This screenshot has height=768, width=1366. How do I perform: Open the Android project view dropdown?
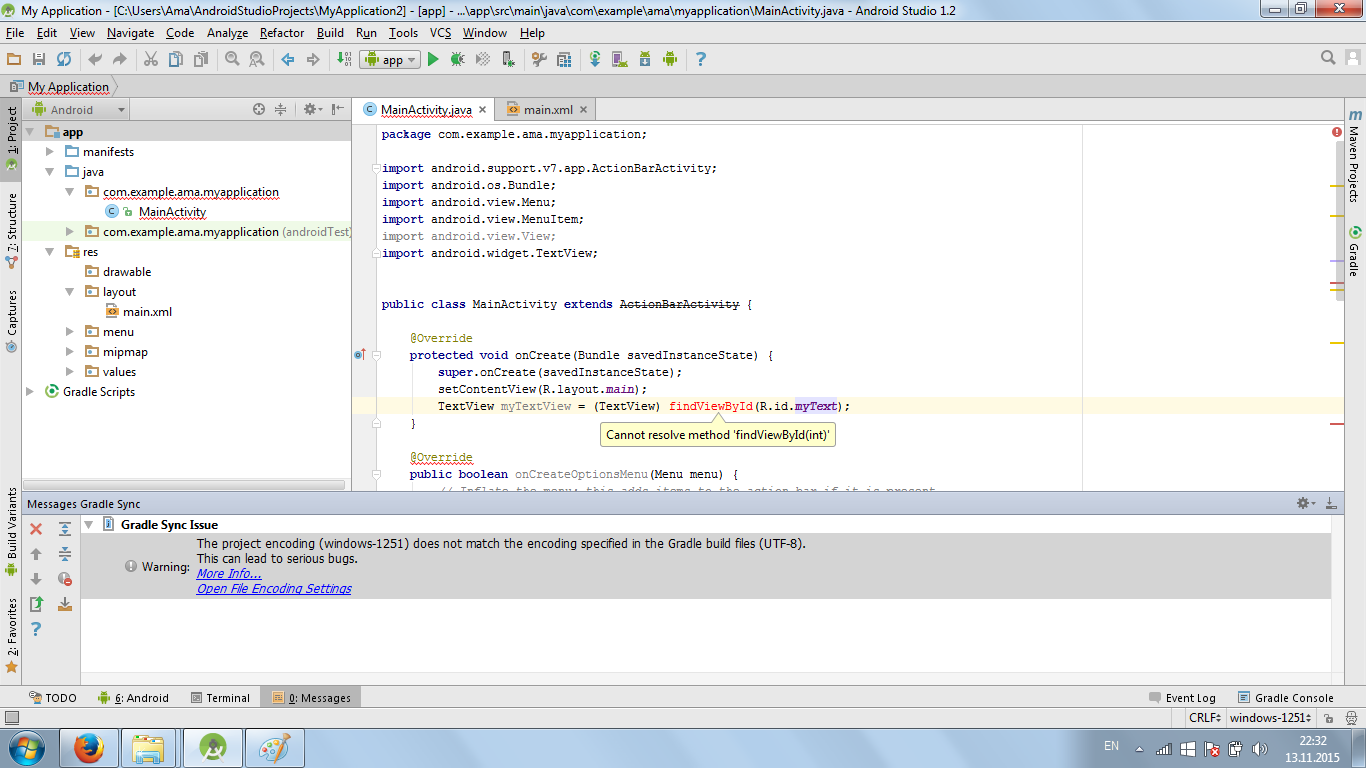(79, 110)
